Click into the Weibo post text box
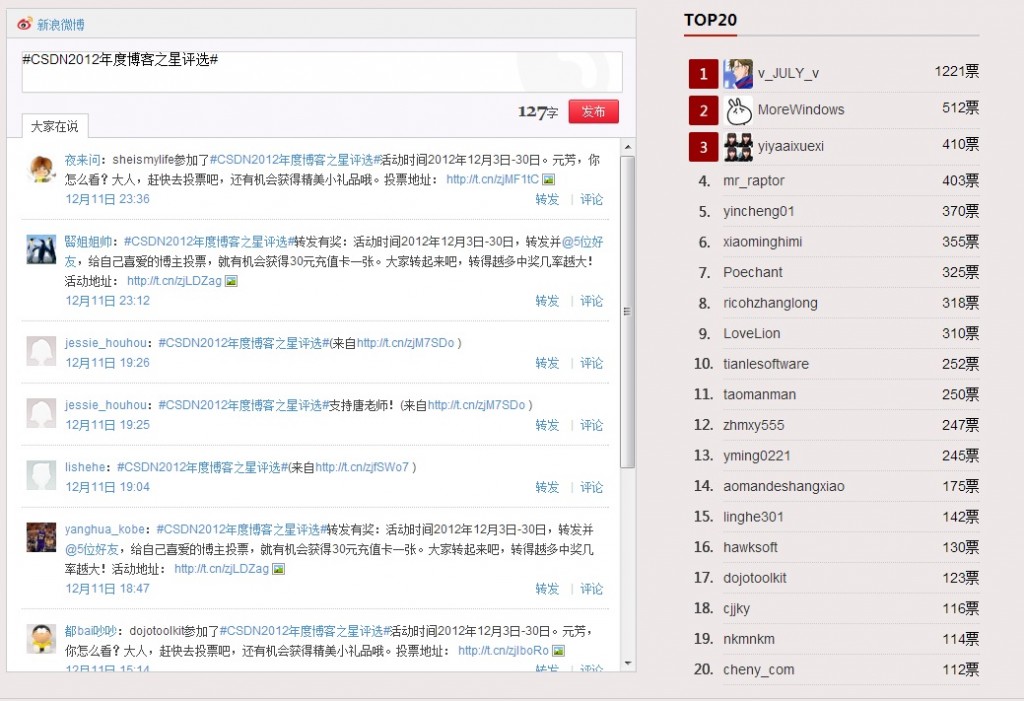The width and height of the screenshot is (1024, 701). (x=321, y=72)
